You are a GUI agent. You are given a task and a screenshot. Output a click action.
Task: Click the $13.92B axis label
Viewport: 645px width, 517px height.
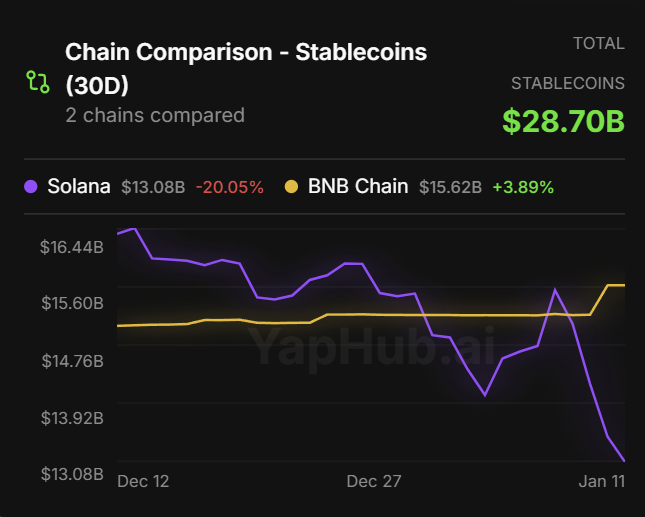click(72, 417)
